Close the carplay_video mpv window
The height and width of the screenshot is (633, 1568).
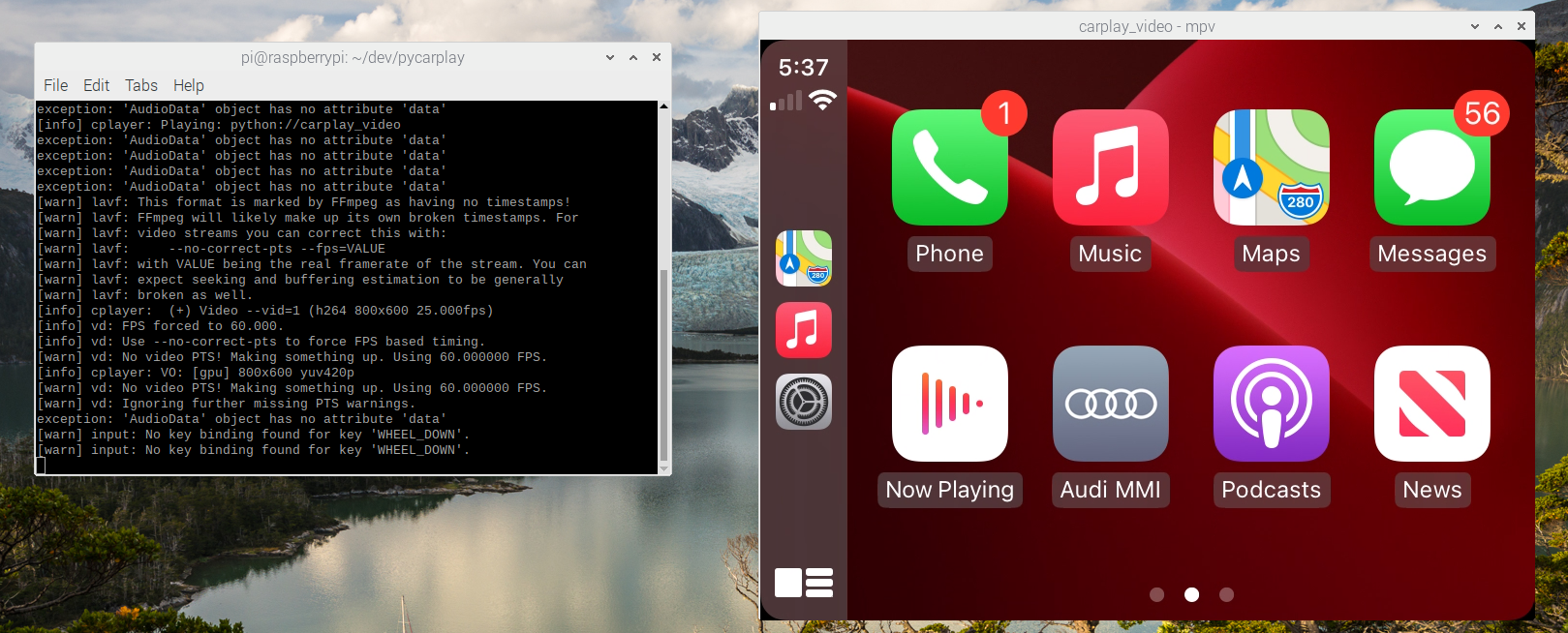(1522, 26)
